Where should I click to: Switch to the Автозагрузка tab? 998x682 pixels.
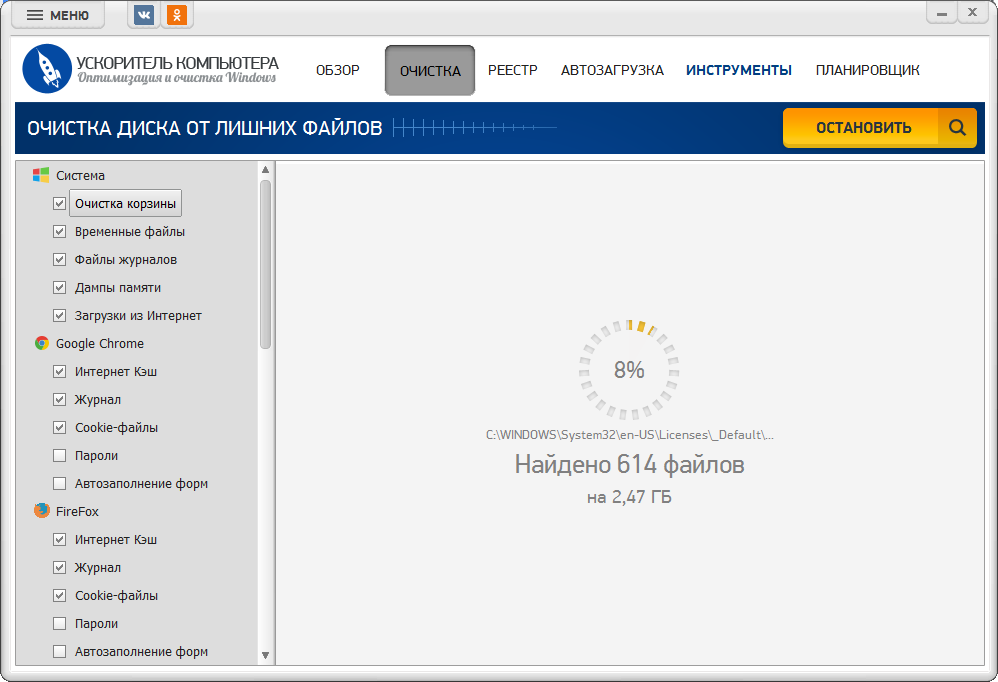coord(612,70)
